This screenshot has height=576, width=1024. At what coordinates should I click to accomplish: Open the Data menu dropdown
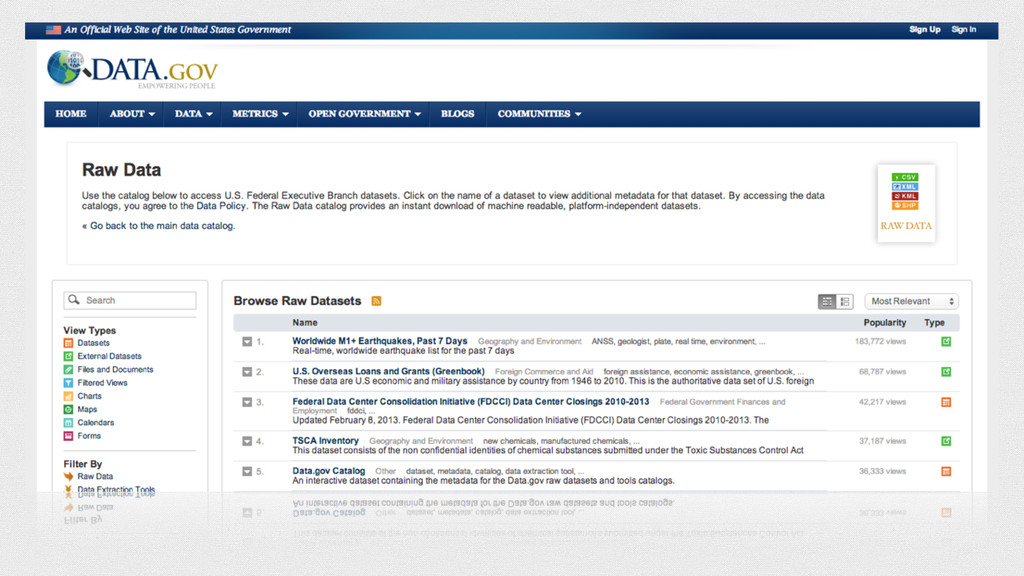(x=193, y=114)
